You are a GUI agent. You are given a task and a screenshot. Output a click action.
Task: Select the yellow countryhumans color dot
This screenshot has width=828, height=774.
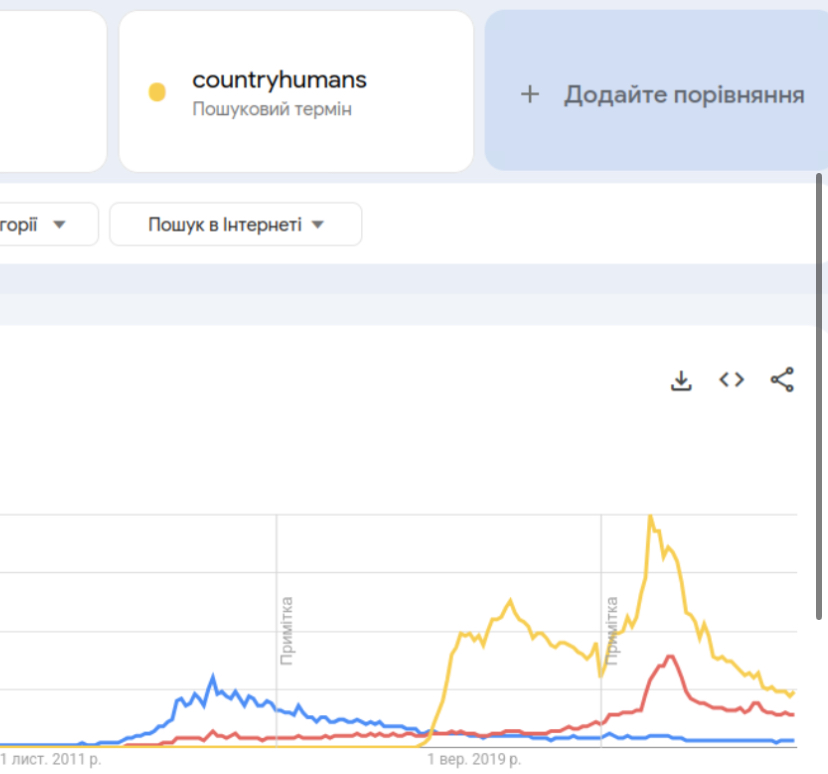pos(157,92)
